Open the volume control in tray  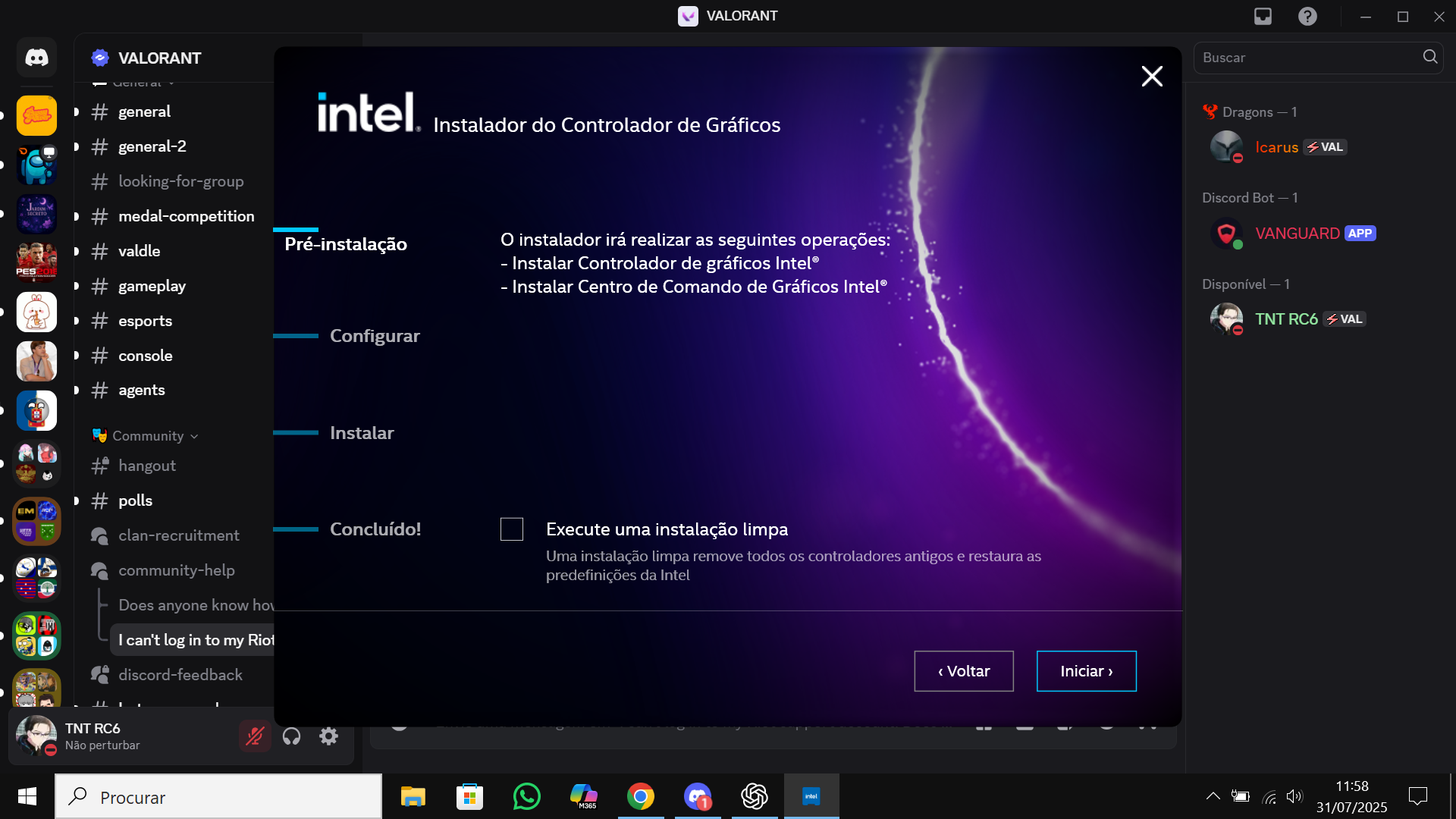pyautogui.click(x=1294, y=796)
